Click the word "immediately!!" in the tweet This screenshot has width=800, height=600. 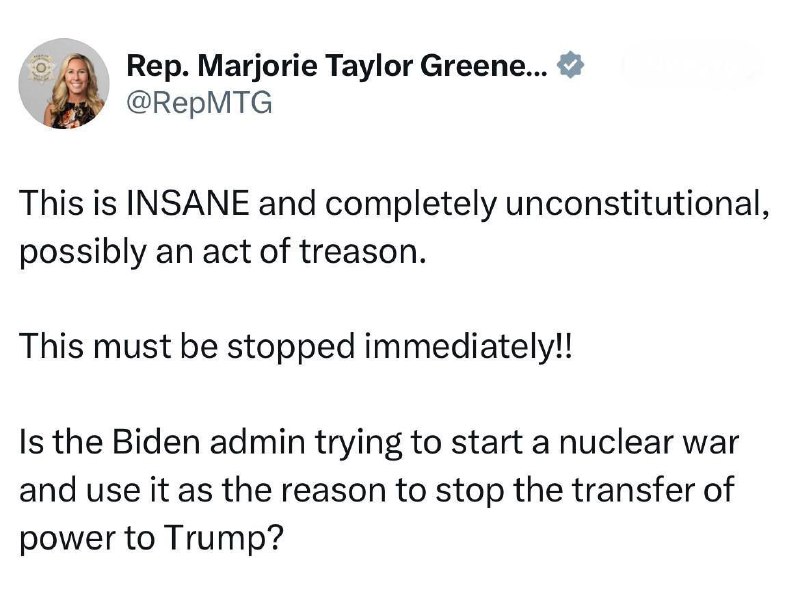(468, 346)
